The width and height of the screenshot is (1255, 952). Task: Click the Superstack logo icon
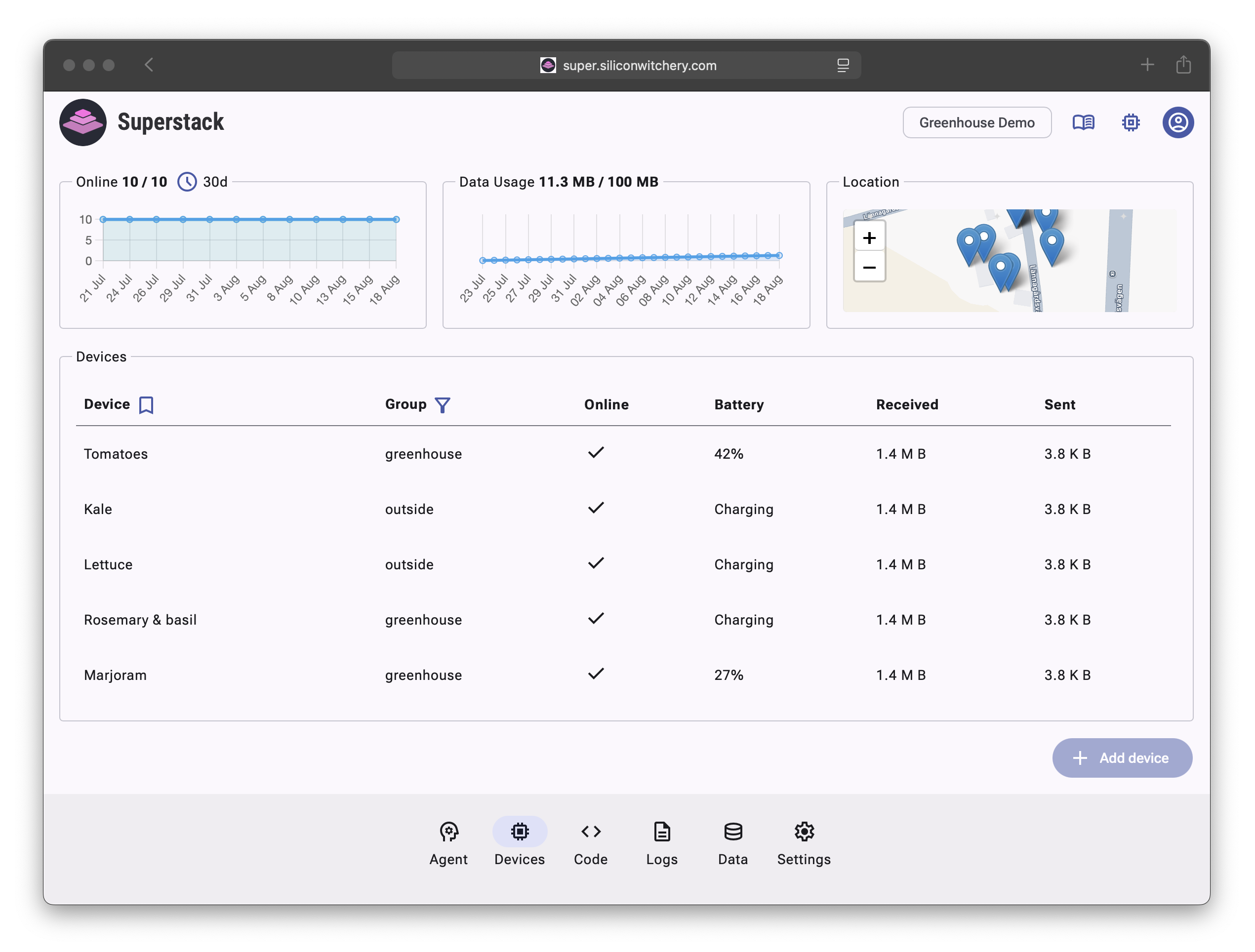tap(83, 122)
